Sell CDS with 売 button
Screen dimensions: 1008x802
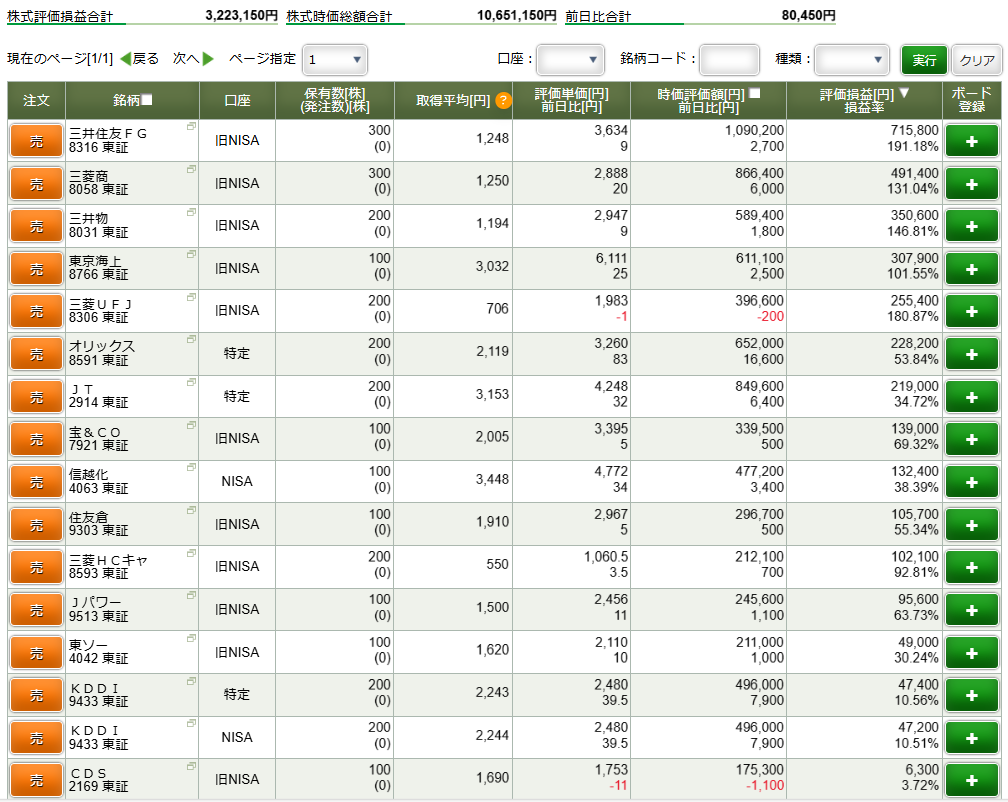(37, 781)
